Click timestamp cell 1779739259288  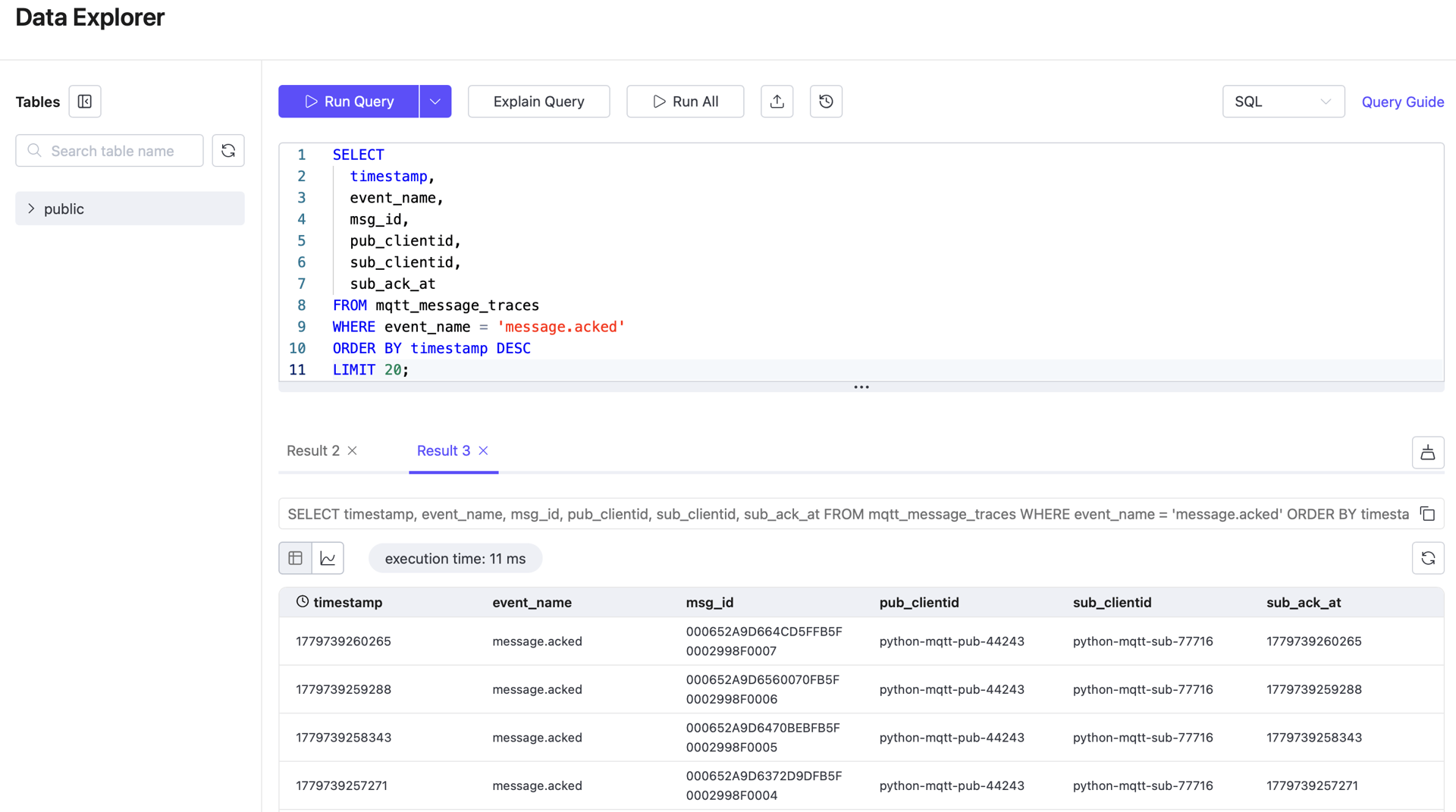pos(344,689)
